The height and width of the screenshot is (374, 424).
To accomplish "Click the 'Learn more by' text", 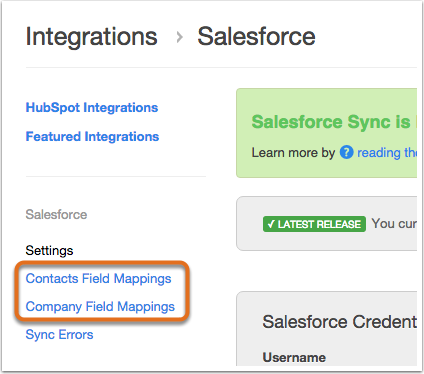I will pyautogui.click(x=293, y=153).
